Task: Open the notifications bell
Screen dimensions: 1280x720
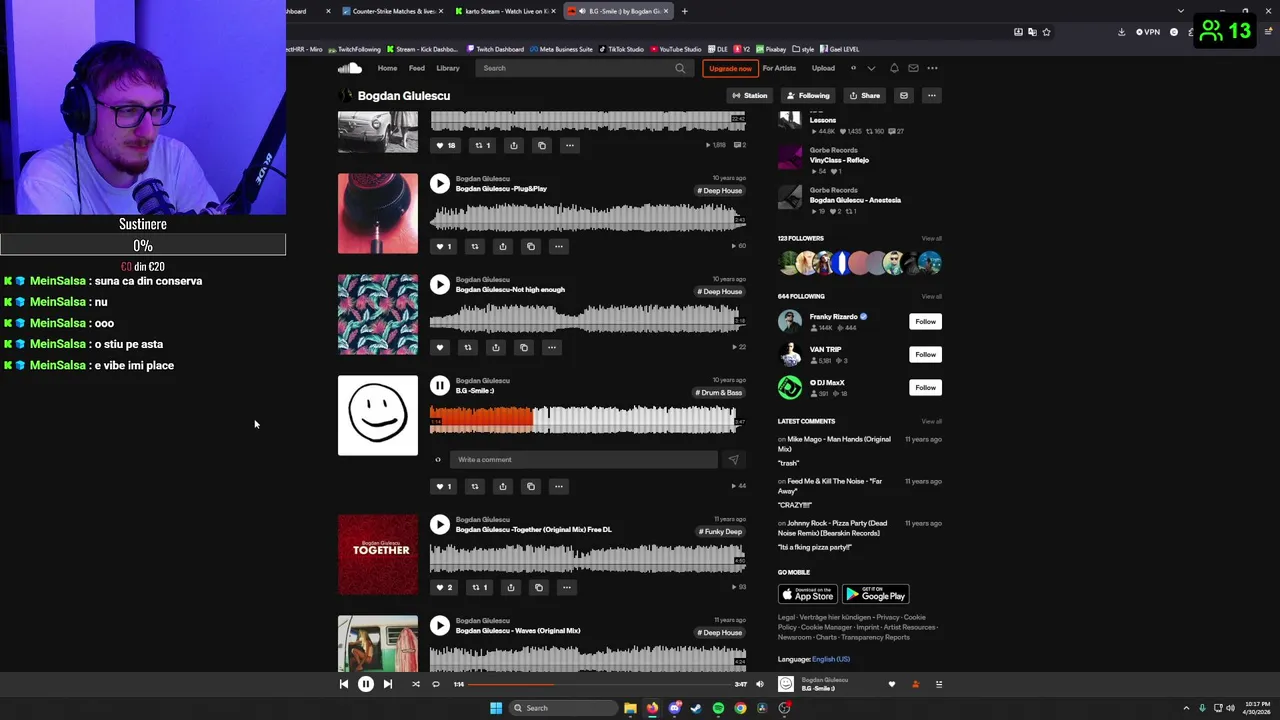Action: [894, 68]
